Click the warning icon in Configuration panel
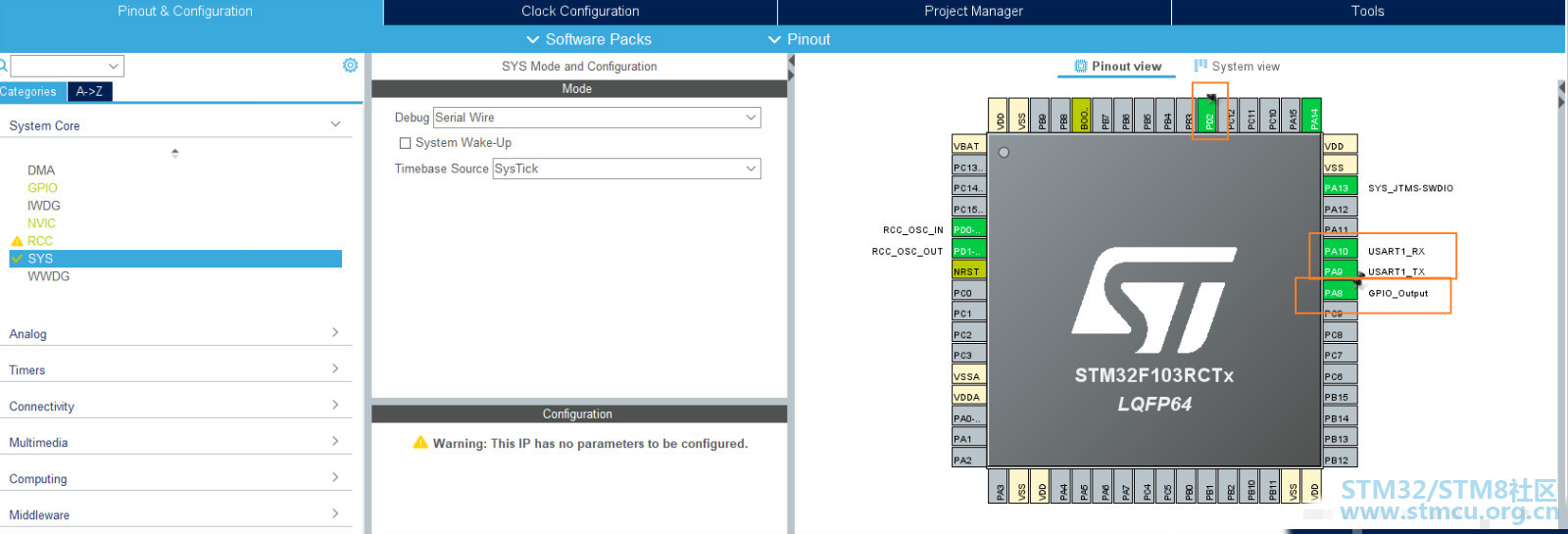This screenshot has height=534, width=1568. (x=420, y=443)
